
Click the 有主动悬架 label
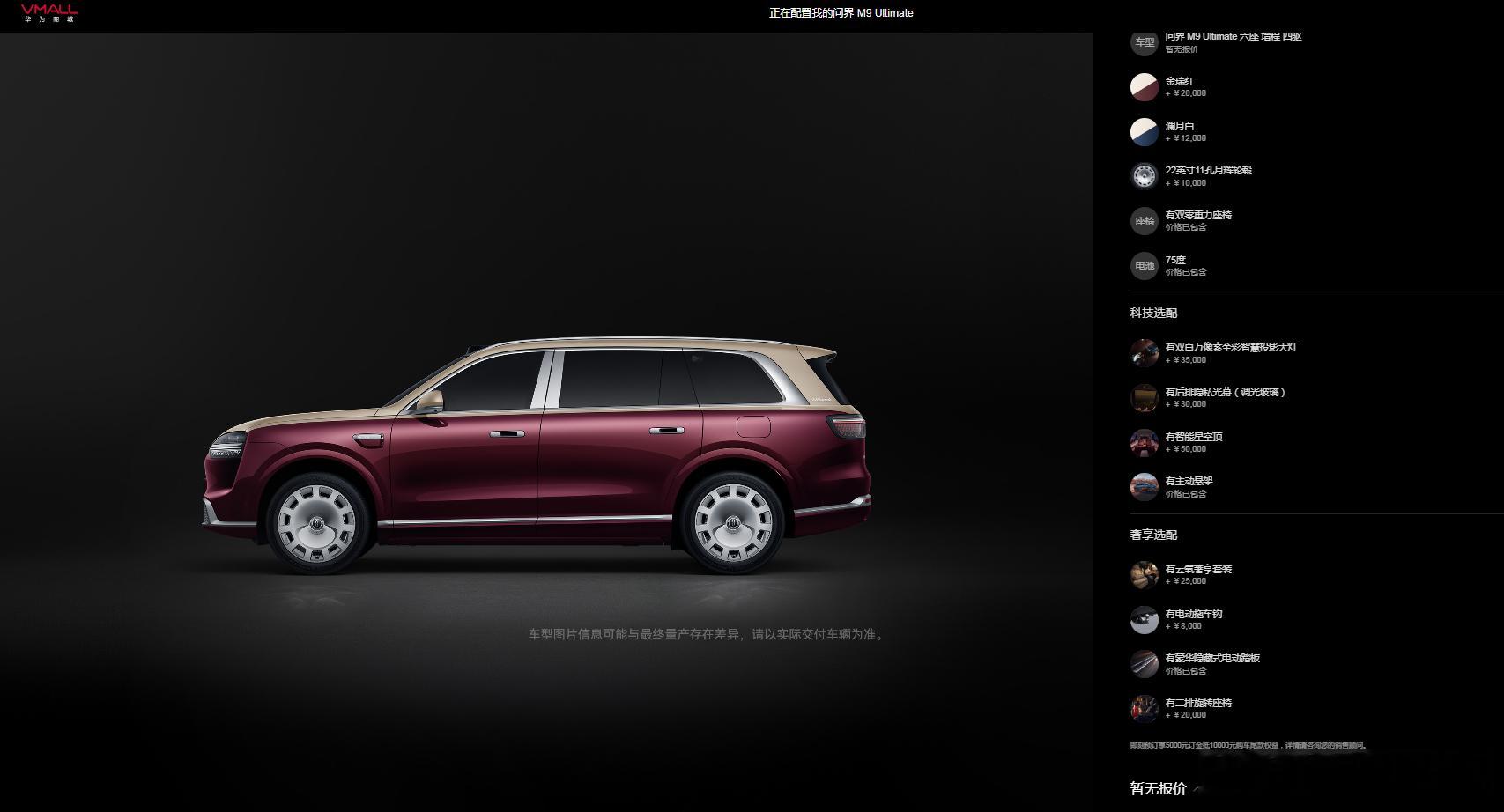point(1189,481)
